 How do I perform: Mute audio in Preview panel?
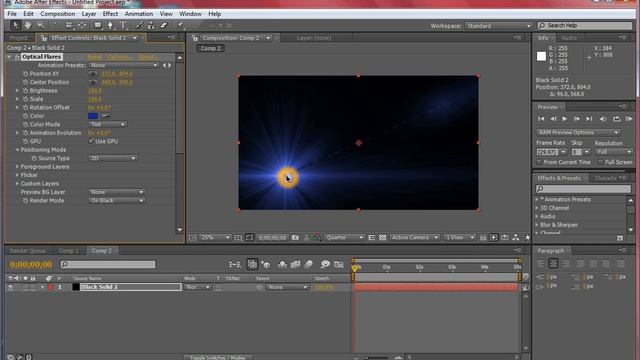tap(603, 119)
